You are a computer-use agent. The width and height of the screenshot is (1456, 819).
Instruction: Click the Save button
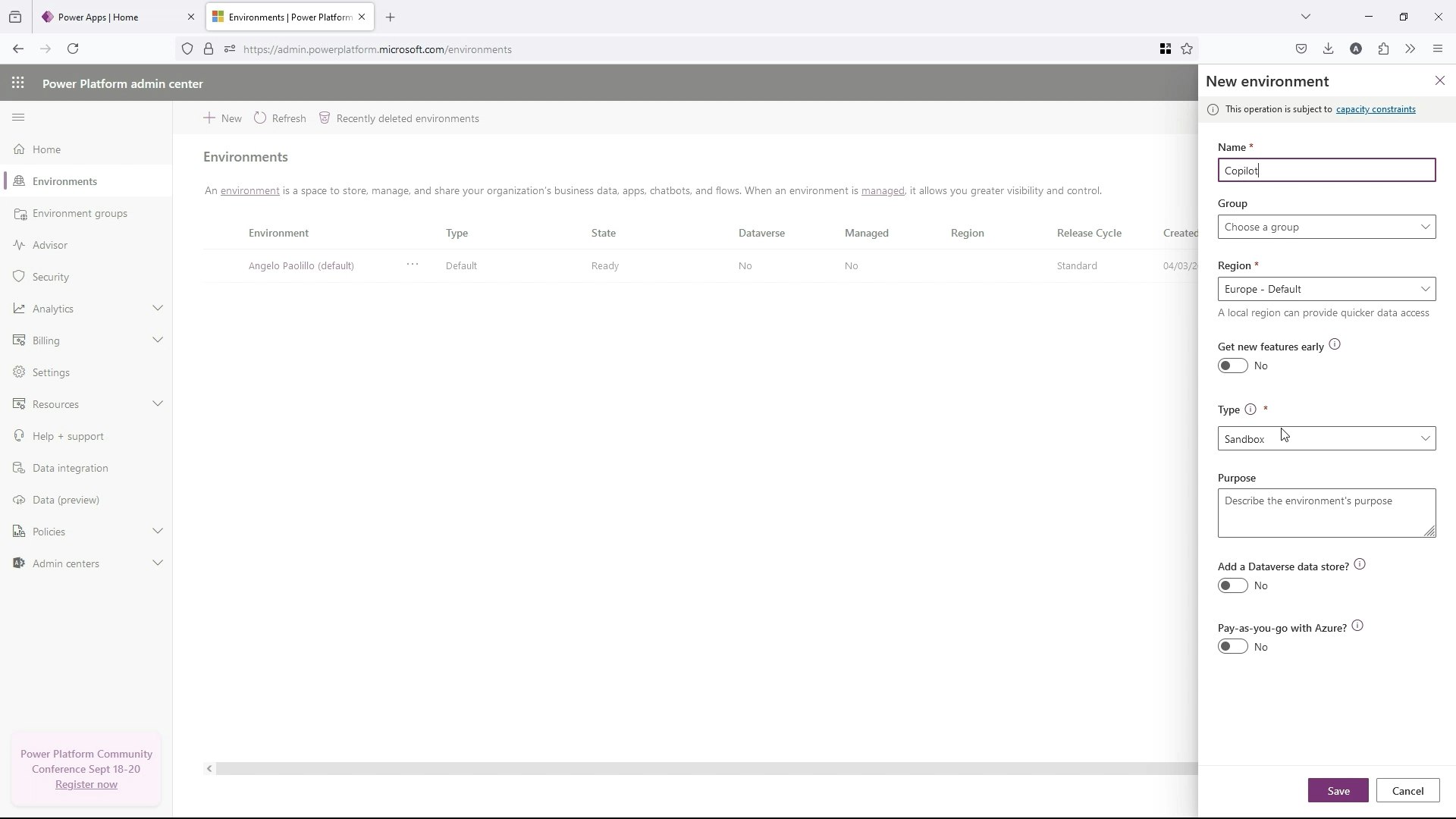coord(1338,791)
